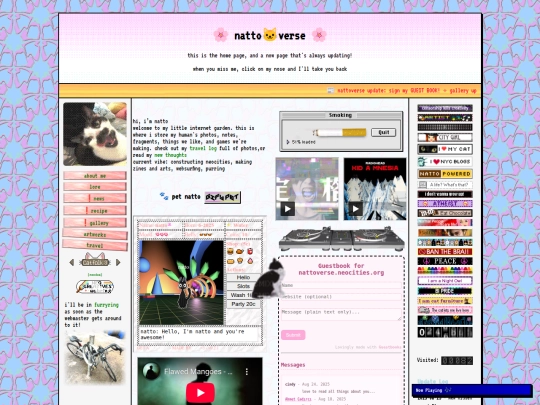The width and height of the screenshot is (540, 405).
Task: Click the Slots action button
Action: tap(243, 286)
